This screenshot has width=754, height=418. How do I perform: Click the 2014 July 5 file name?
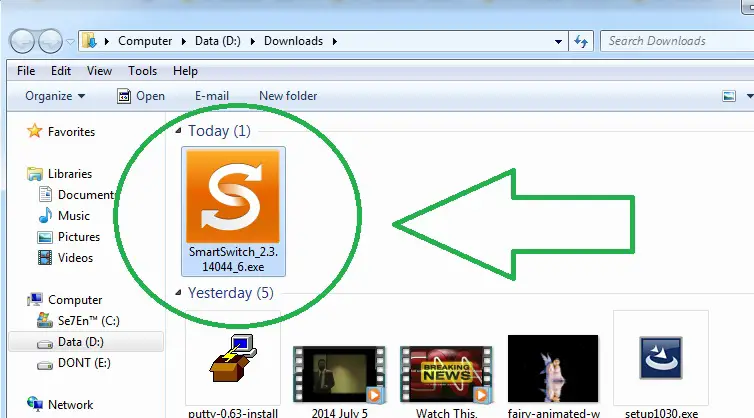(x=339, y=413)
